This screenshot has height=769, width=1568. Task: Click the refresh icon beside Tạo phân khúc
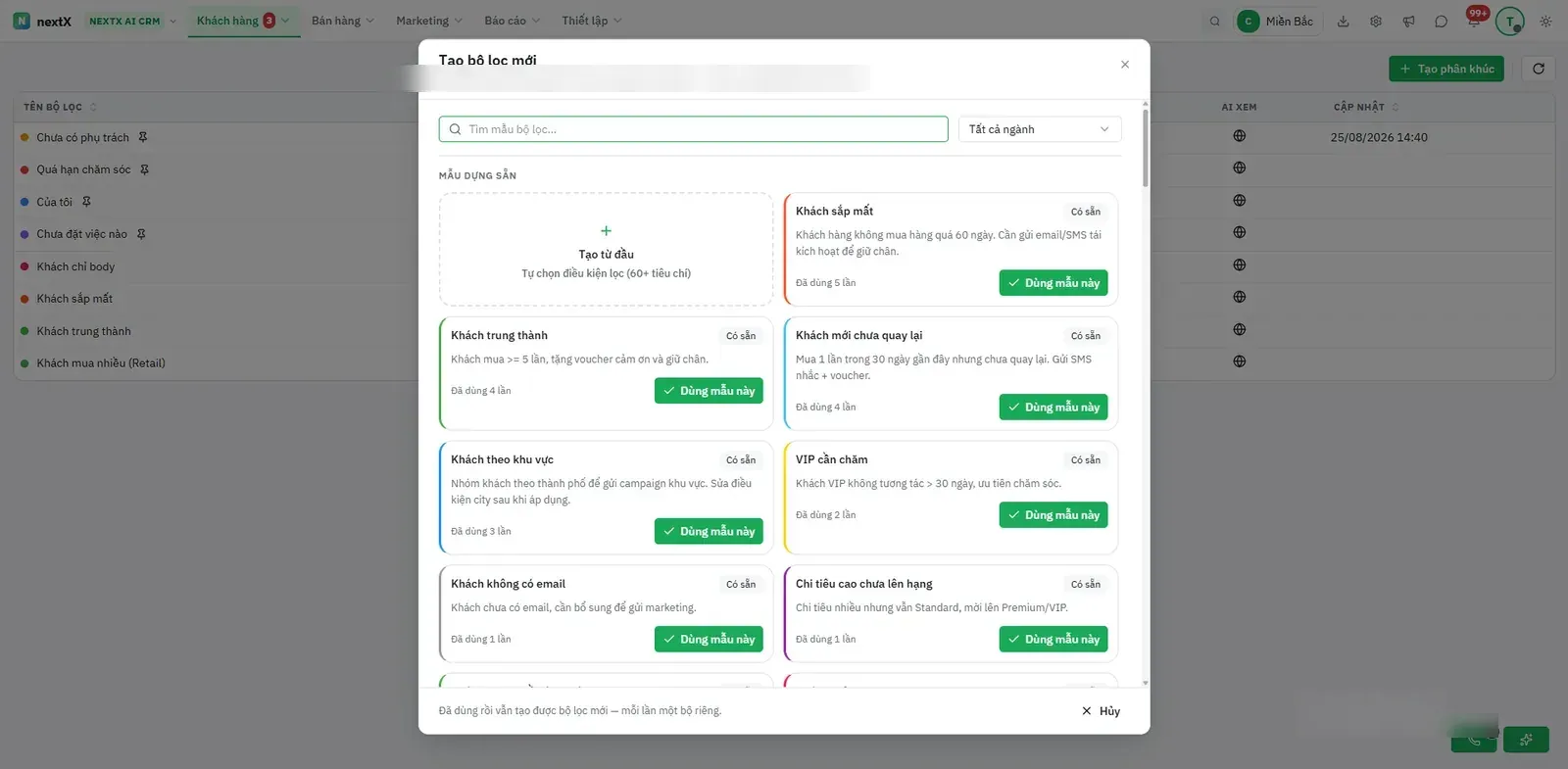pyautogui.click(x=1539, y=69)
